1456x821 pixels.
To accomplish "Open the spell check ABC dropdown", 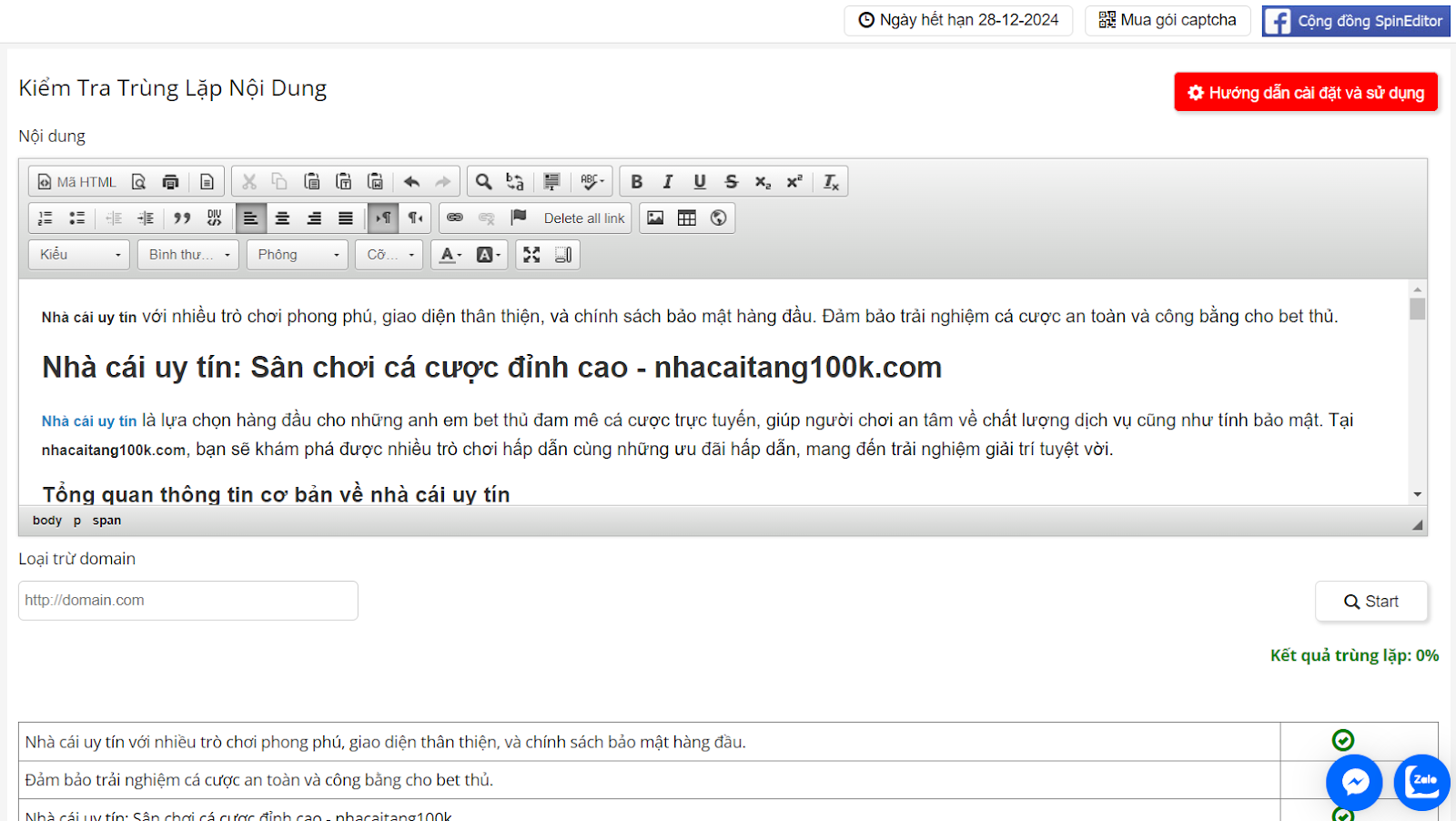I will point(591,182).
